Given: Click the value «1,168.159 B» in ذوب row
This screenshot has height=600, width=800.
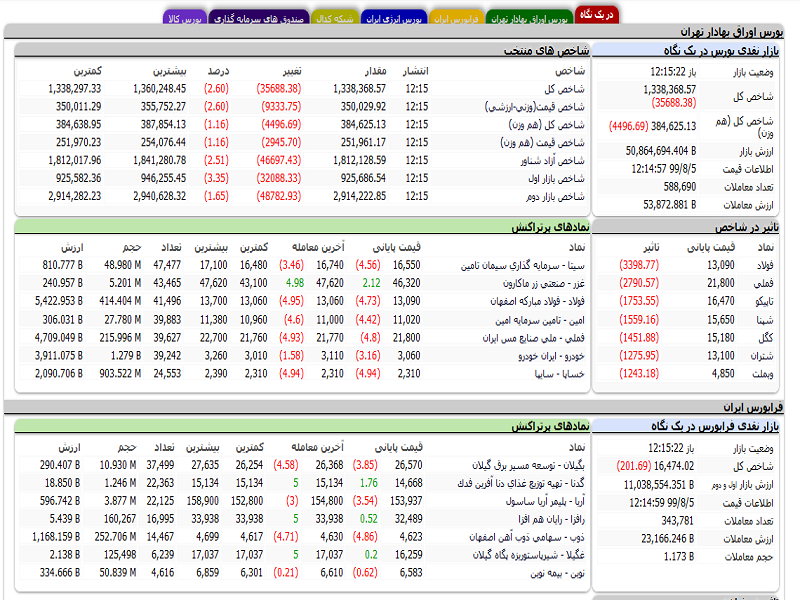Looking at the screenshot, I should 56,536.
